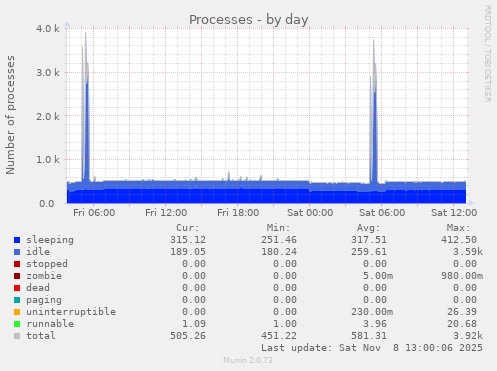Click the '1.0 k' y-axis label
This screenshot has height=371, width=497.
point(48,160)
